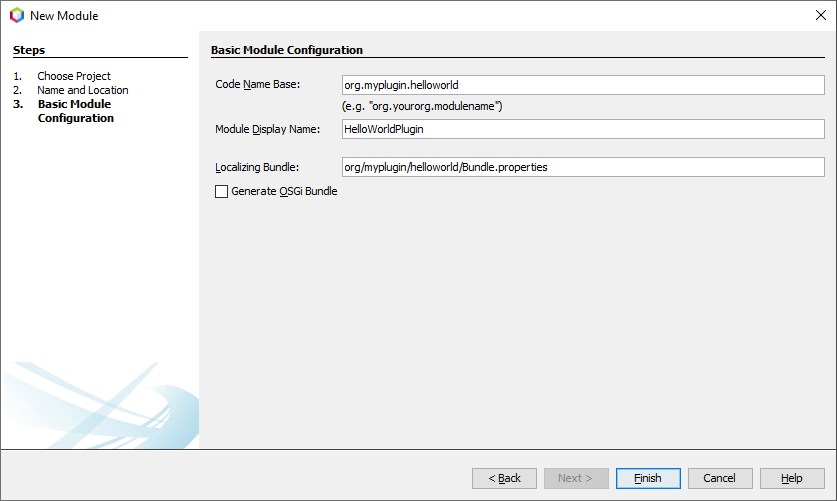
Task: Go back using the Back button
Action: tap(504, 478)
